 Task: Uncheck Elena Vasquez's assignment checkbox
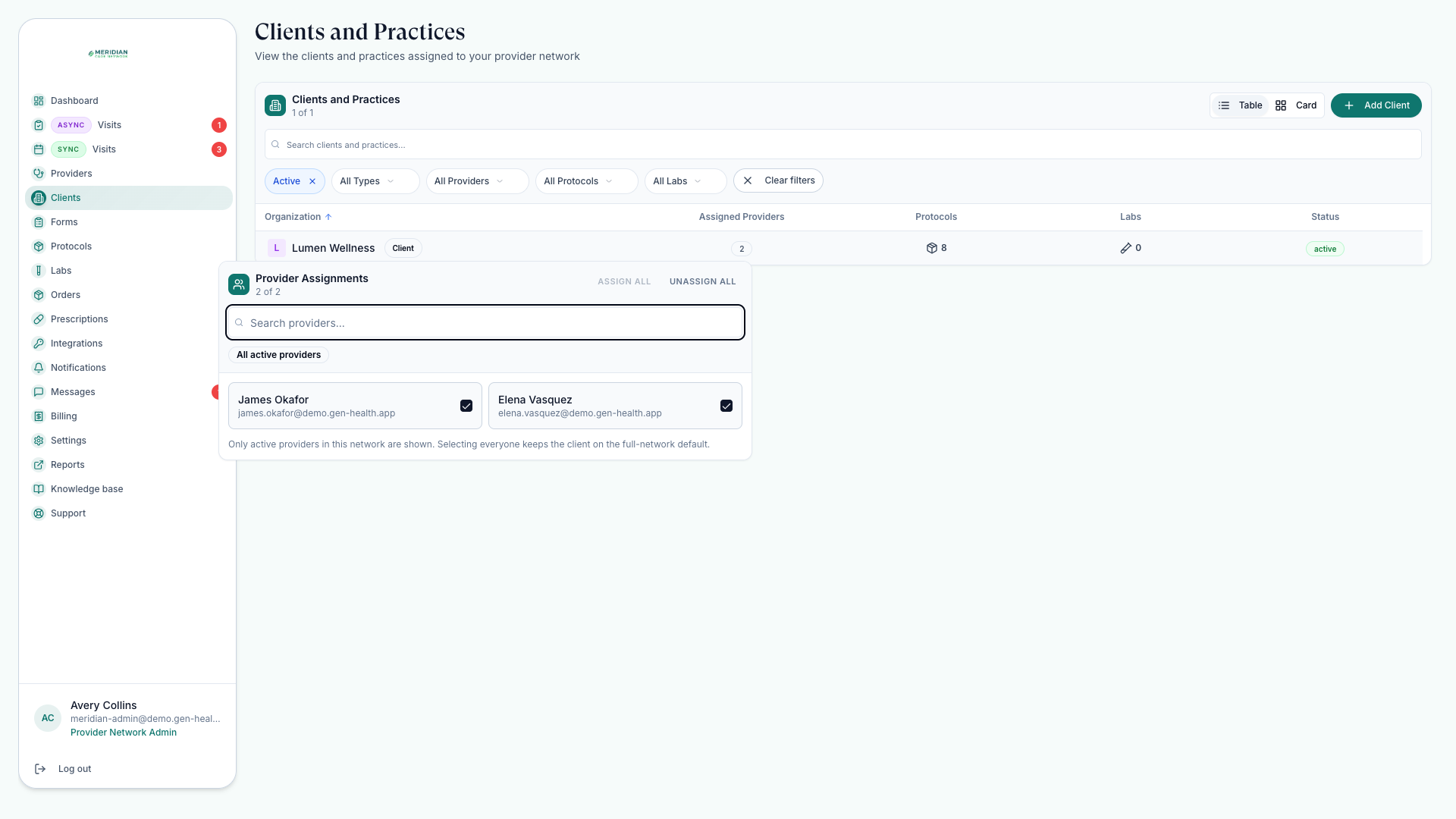[726, 406]
